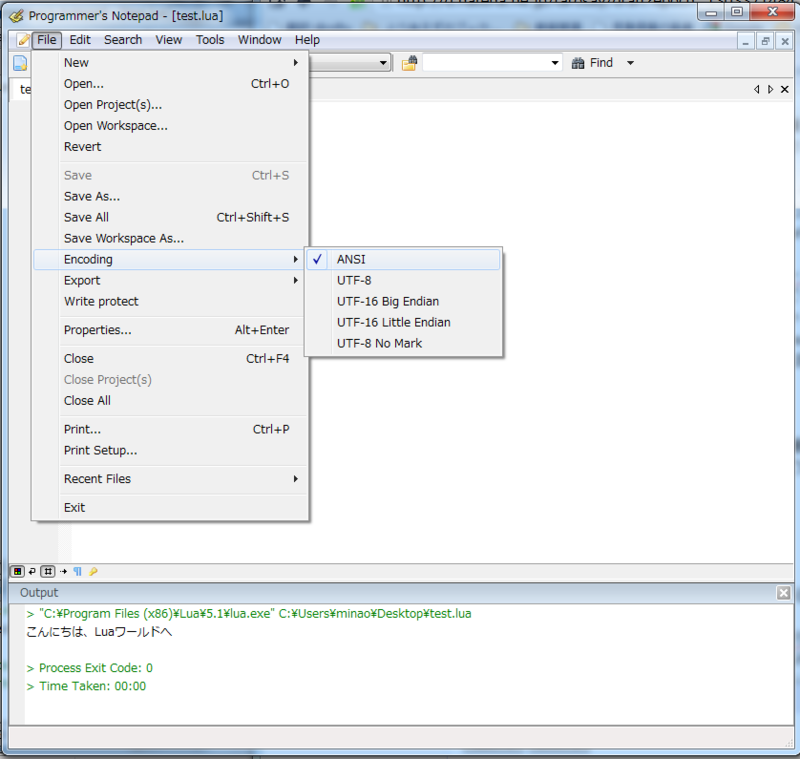Open the search text combo box dropdown
The width and height of the screenshot is (800, 759).
pyautogui.click(x=555, y=63)
